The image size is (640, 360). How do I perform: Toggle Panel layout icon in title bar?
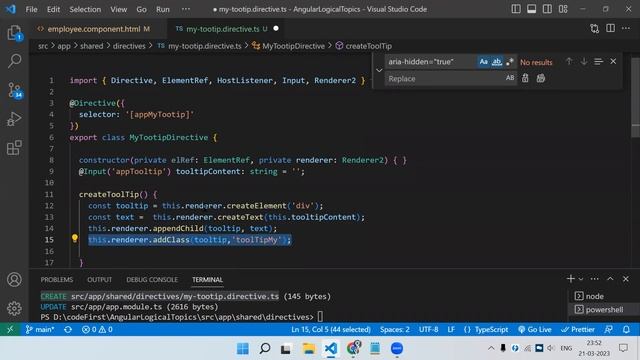pos(531,9)
